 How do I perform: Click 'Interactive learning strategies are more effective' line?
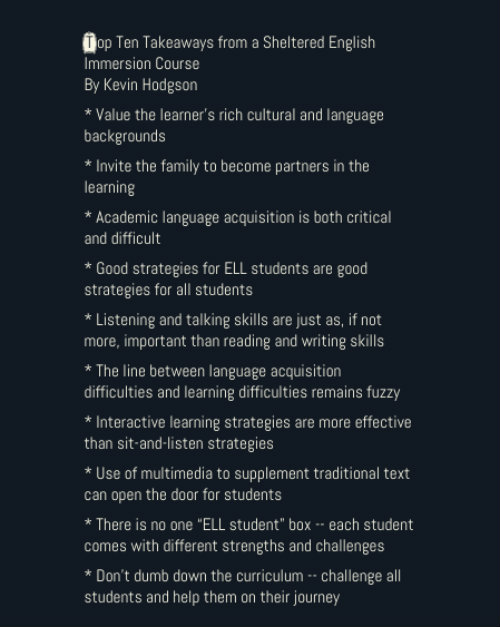(x=248, y=422)
